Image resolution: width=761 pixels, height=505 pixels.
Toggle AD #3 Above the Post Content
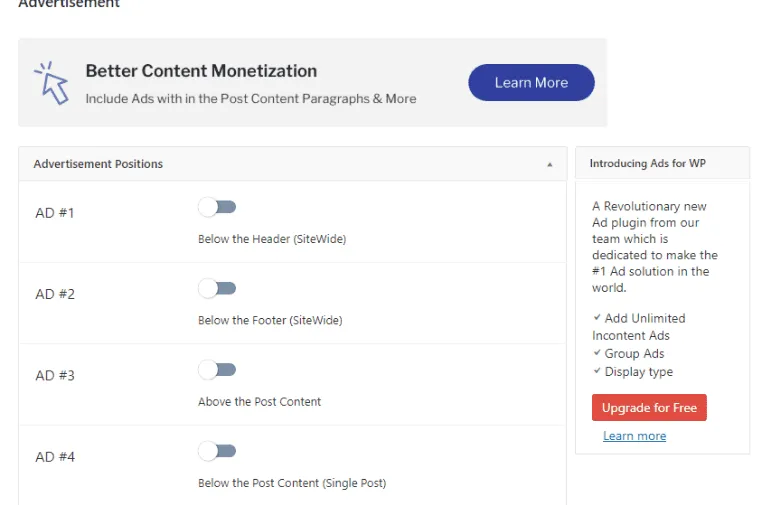(217, 370)
